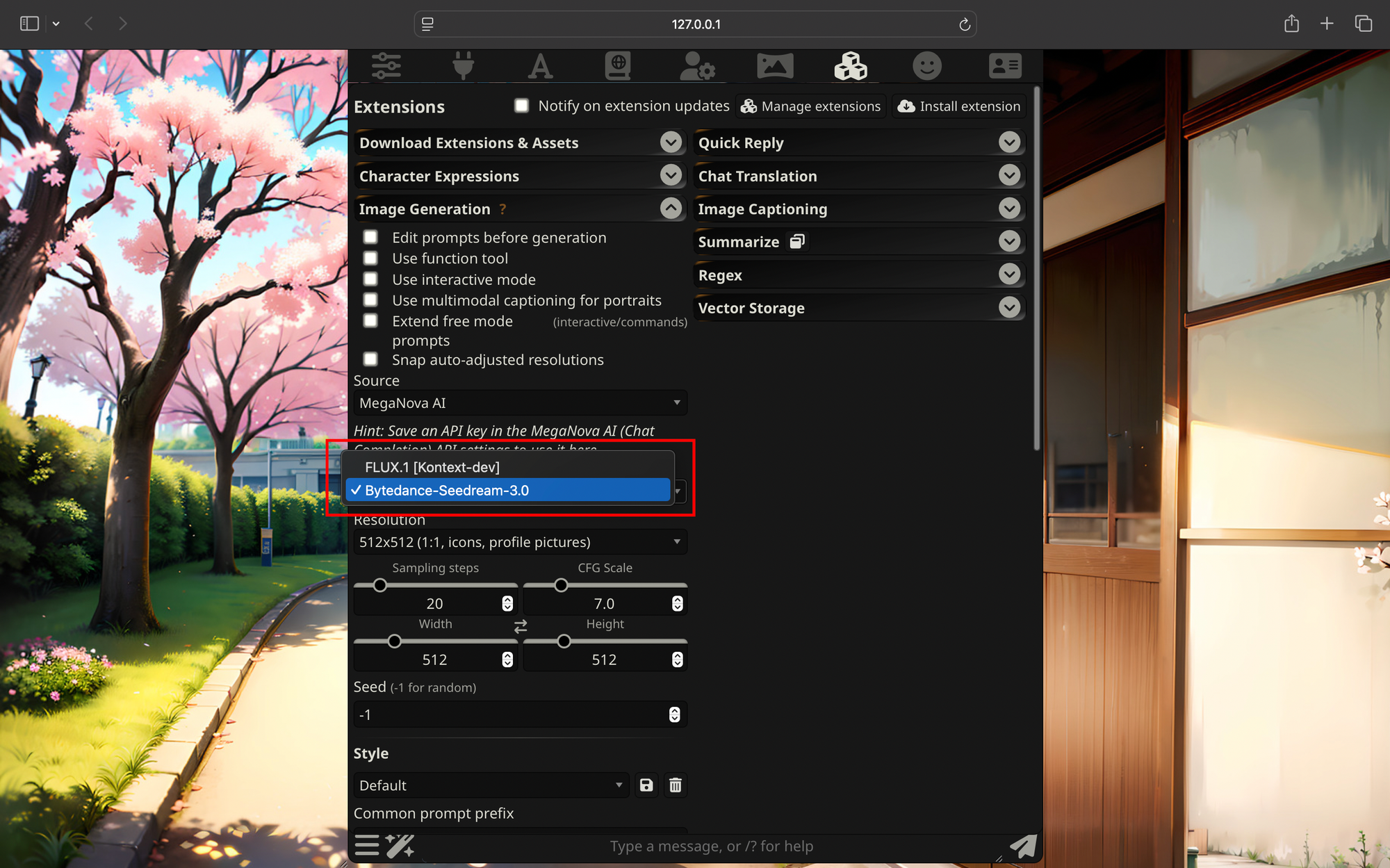Open the background image picker icon

pos(774,66)
